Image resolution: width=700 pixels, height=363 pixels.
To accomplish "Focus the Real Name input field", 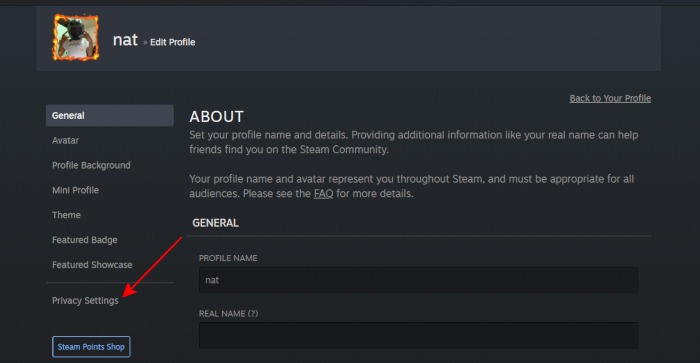I will click(x=418, y=335).
